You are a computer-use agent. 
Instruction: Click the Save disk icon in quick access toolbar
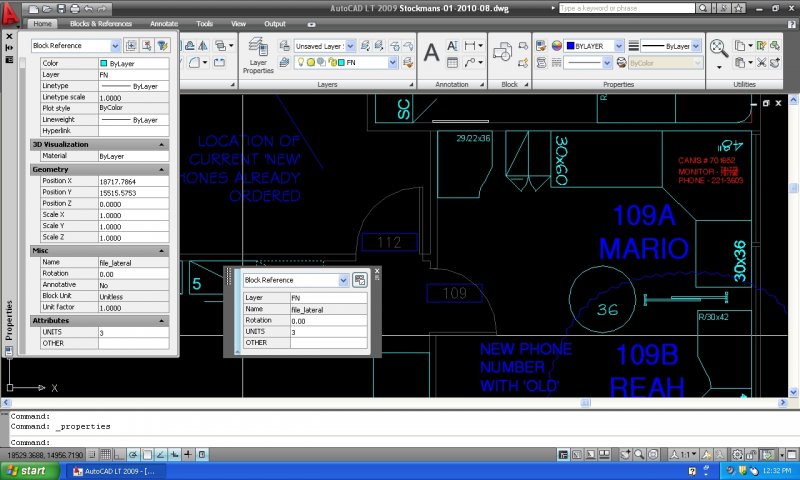tap(61, 9)
